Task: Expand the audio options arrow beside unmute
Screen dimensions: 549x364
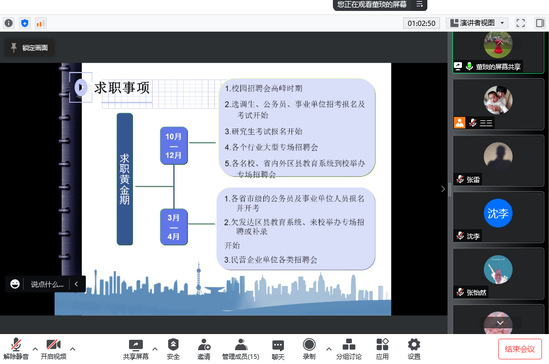Action: click(x=35, y=349)
